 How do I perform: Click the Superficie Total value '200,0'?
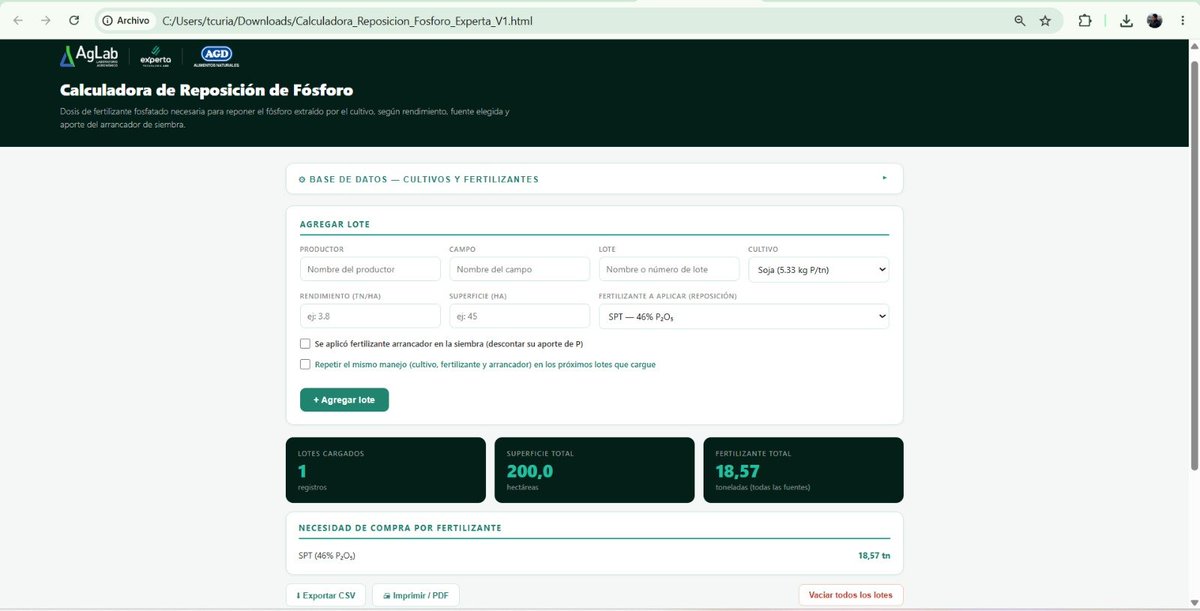pyautogui.click(x=530, y=471)
